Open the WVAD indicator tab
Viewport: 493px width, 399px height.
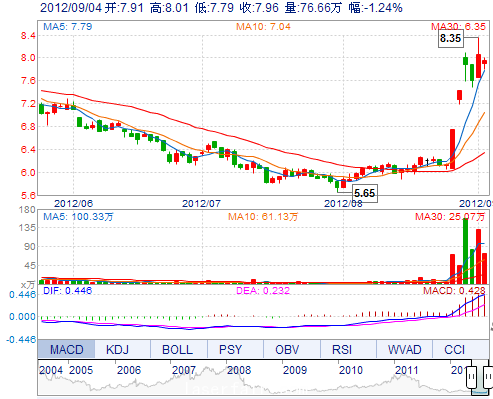click(404, 349)
